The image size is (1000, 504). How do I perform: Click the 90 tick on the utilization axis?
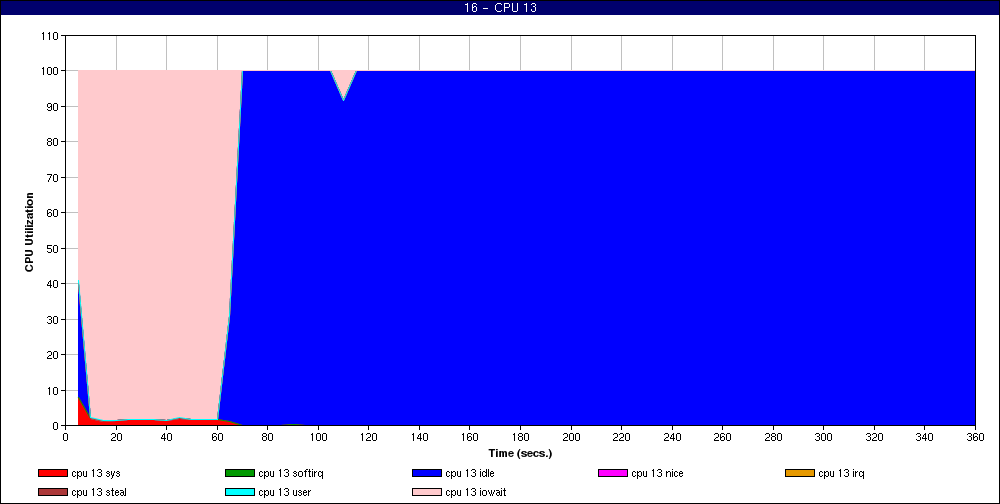tap(54, 107)
